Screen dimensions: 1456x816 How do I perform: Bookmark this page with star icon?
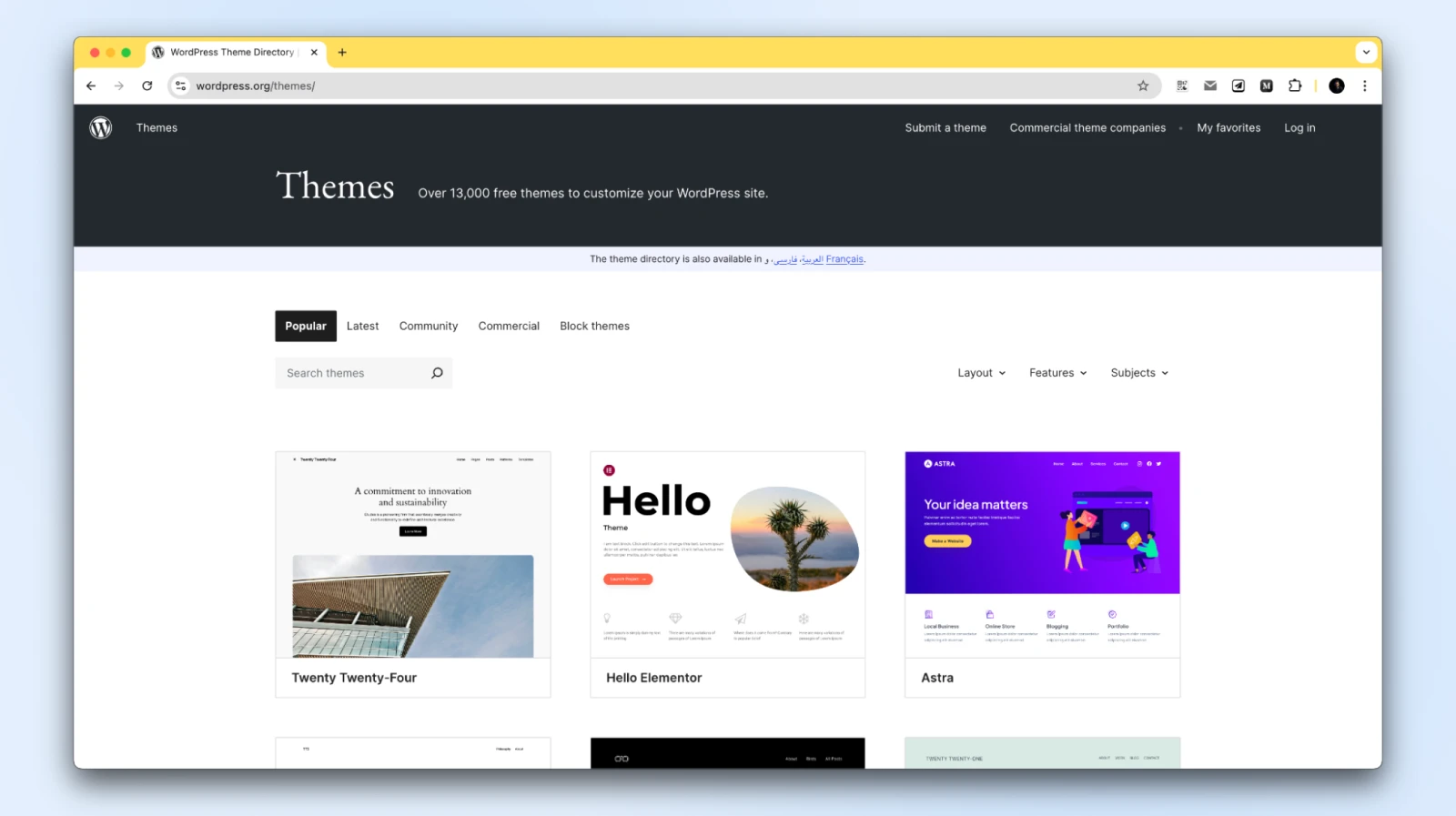pyautogui.click(x=1143, y=86)
